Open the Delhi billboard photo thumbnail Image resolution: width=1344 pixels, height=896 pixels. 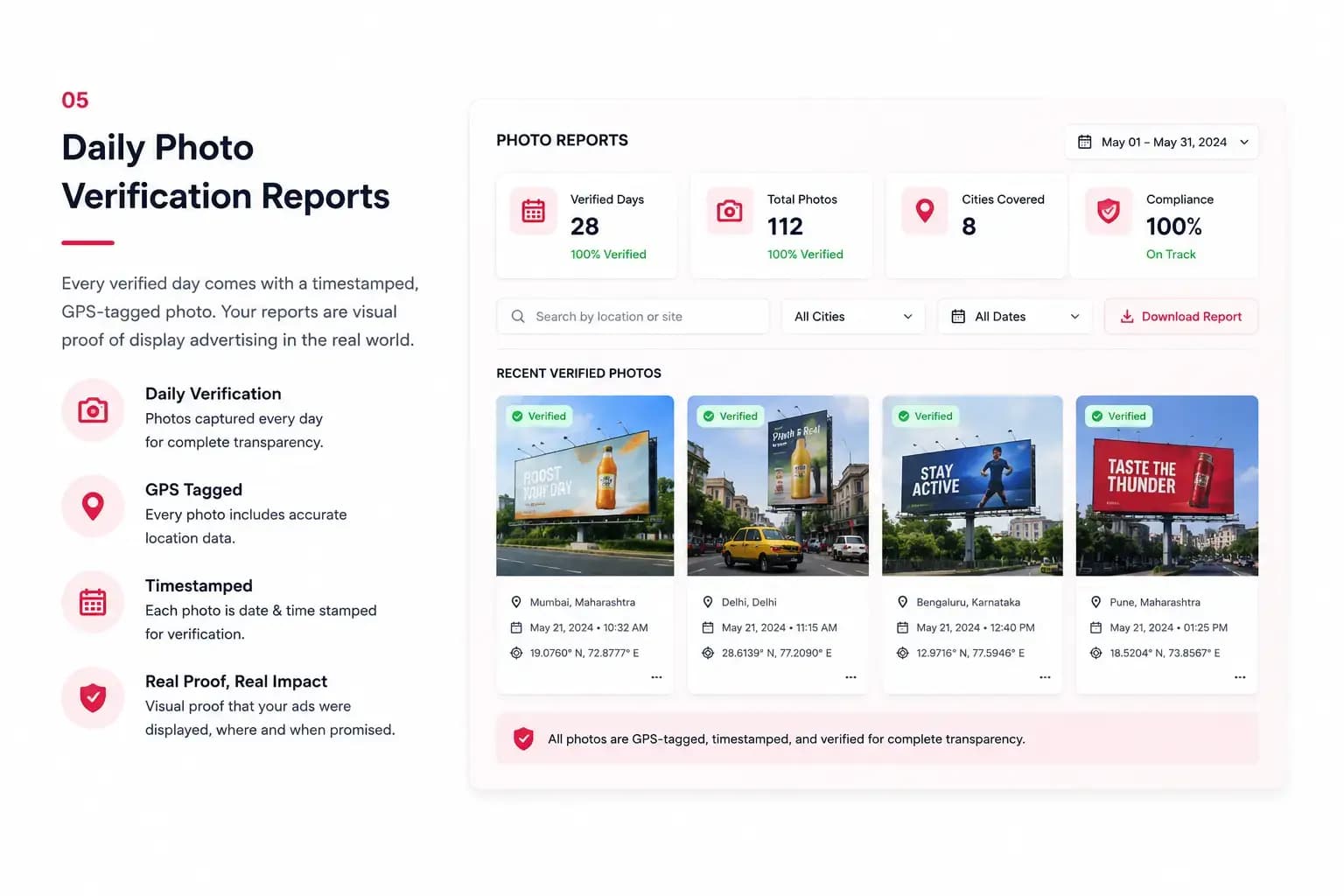[x=778, y=486]
